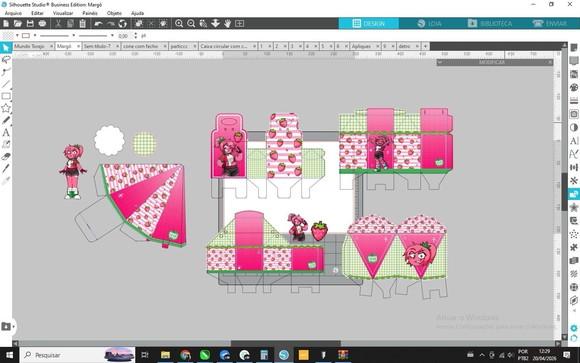Close the MODIFICAR panel
The image size is (580, 363).
click(550, 62)
